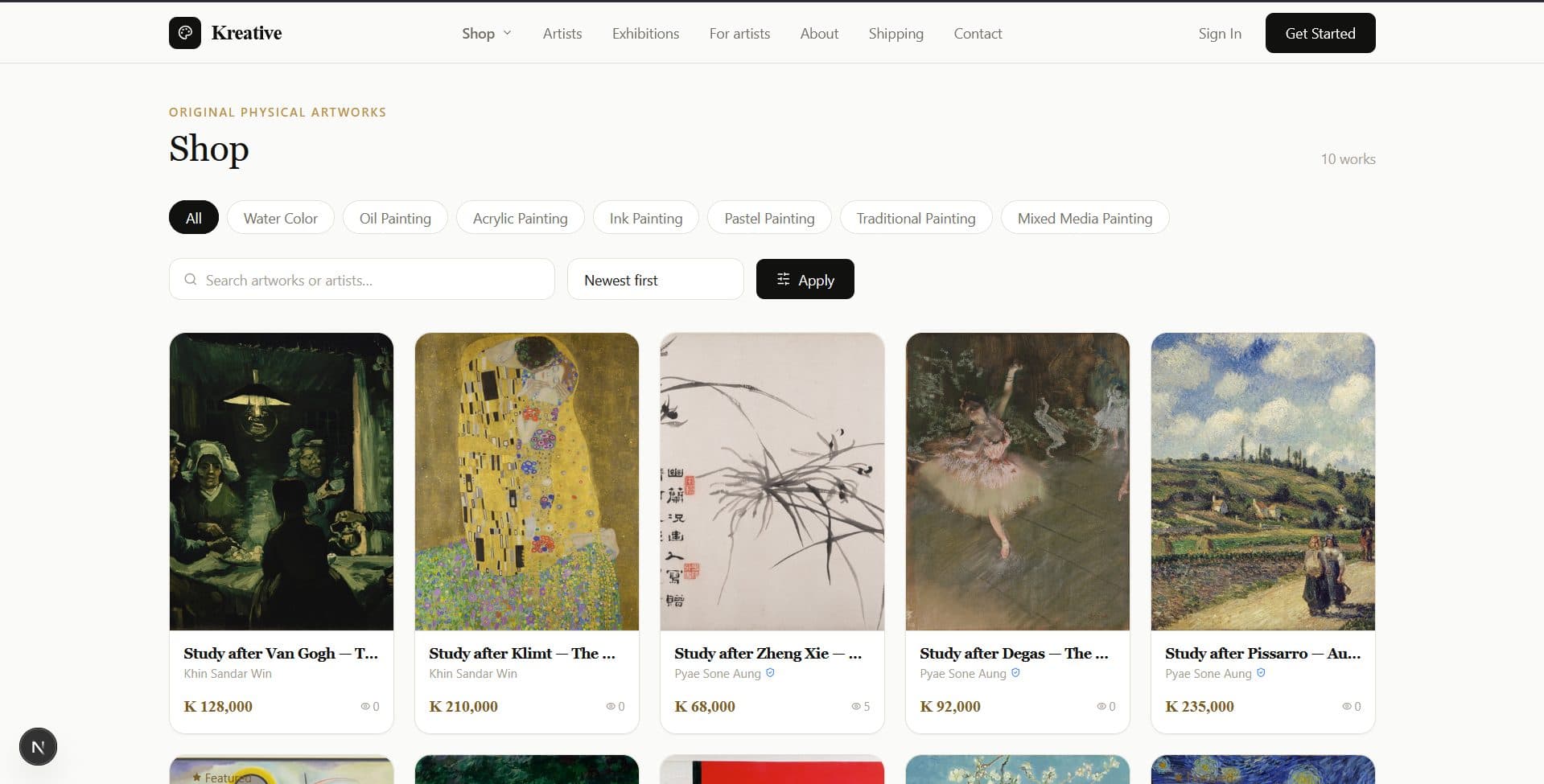Click the Apply filters button
The height and width of the screenshot is (784, 1544).
click(805, 279)
